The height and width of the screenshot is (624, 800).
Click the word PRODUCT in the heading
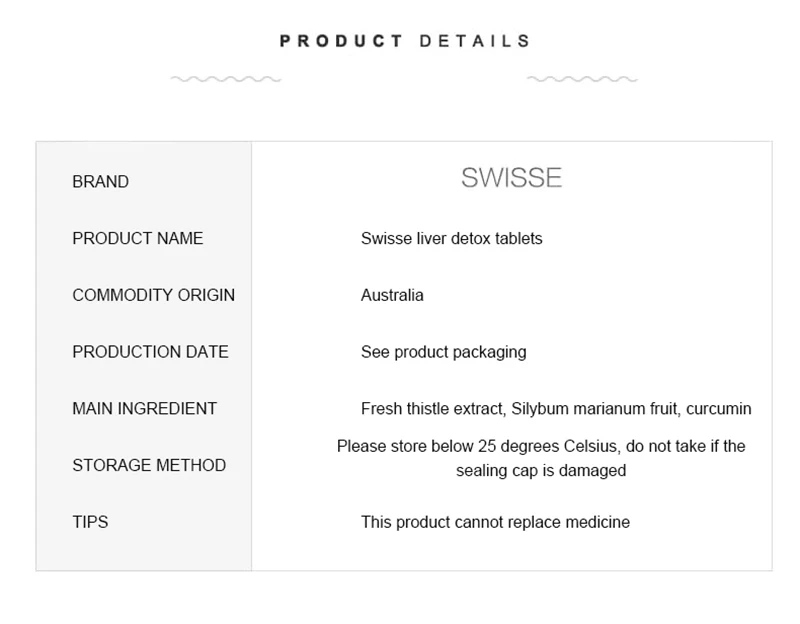click(341, 41)
